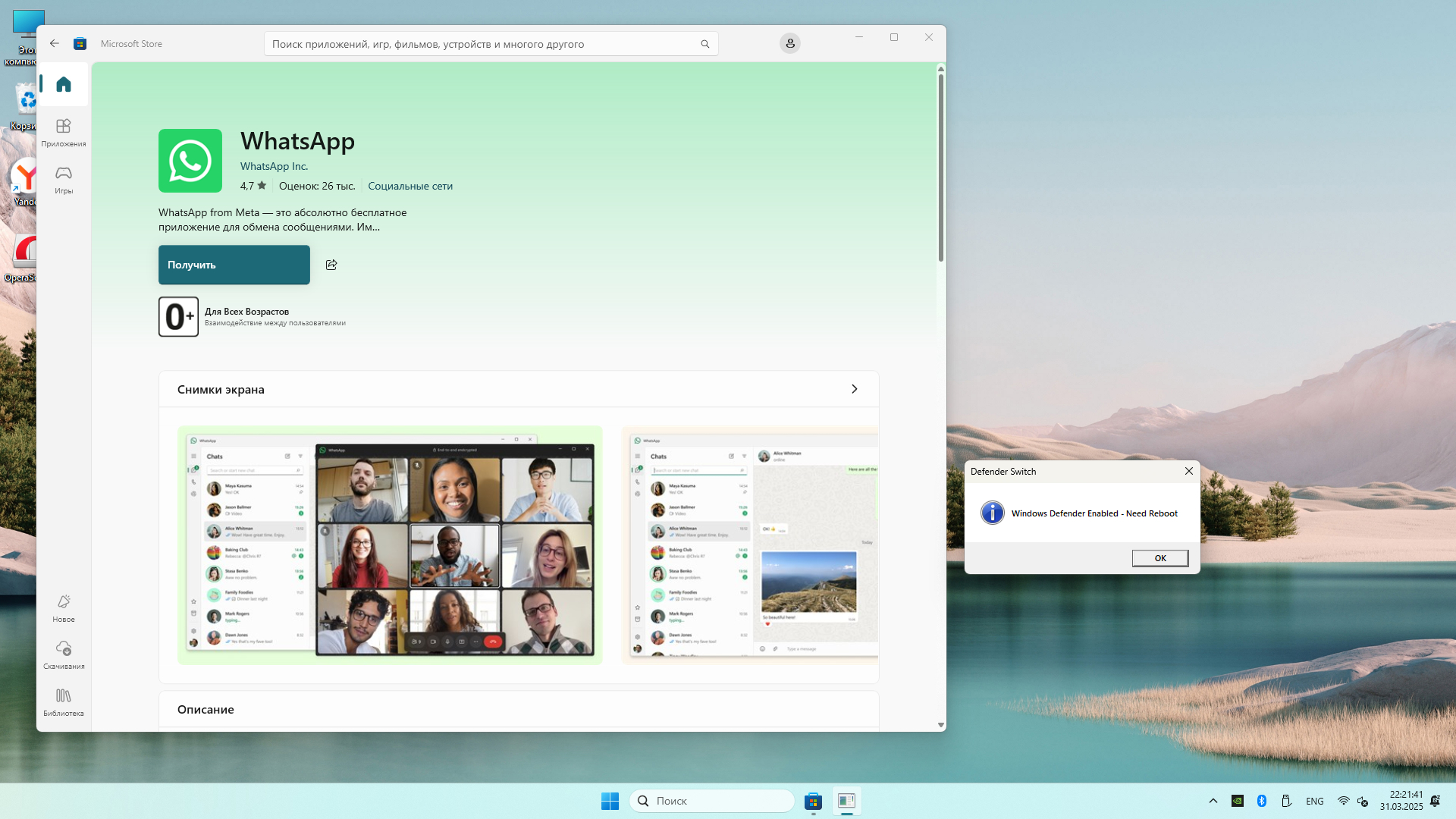The image size is (1456, 819).
Task: Go back with the back arrow
Action: point(55,43)
